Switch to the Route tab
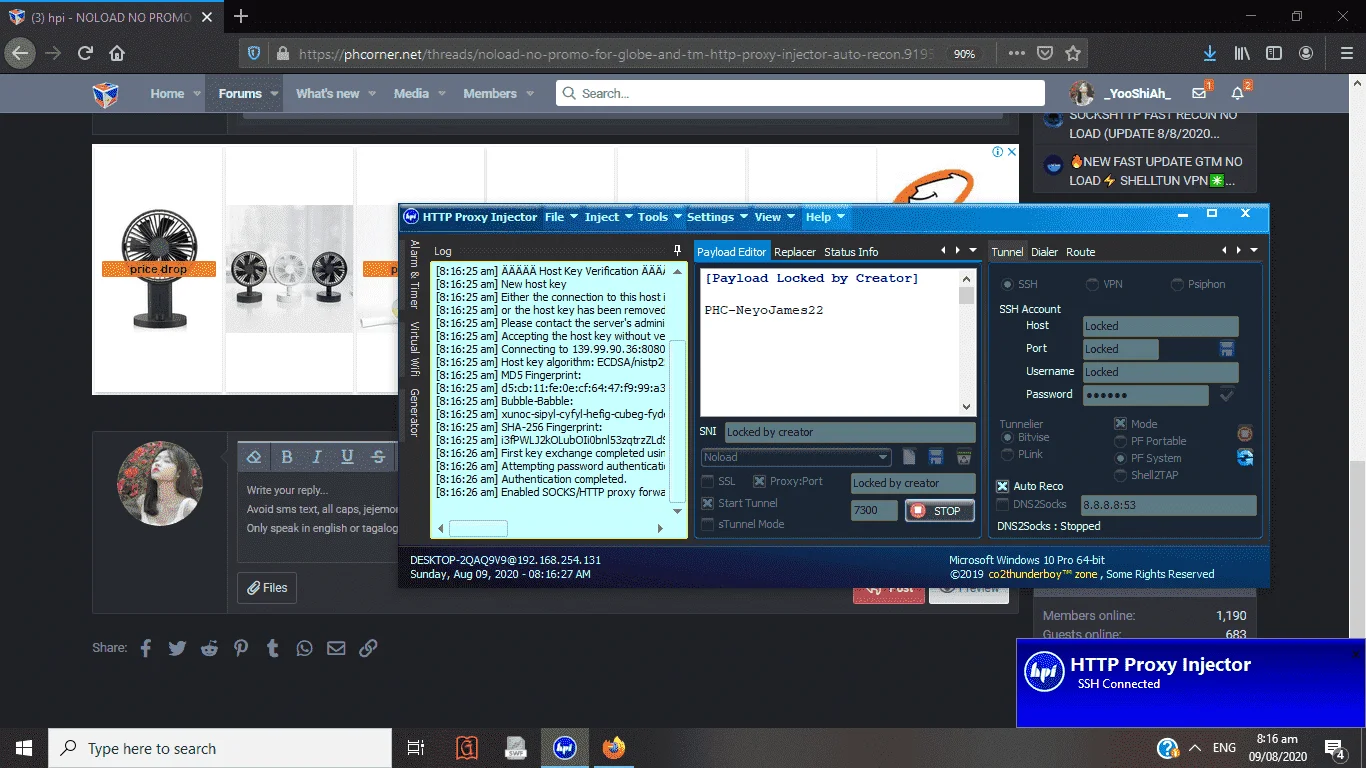This screenshot has height=768, width=1366. (x=1080, y=252)
